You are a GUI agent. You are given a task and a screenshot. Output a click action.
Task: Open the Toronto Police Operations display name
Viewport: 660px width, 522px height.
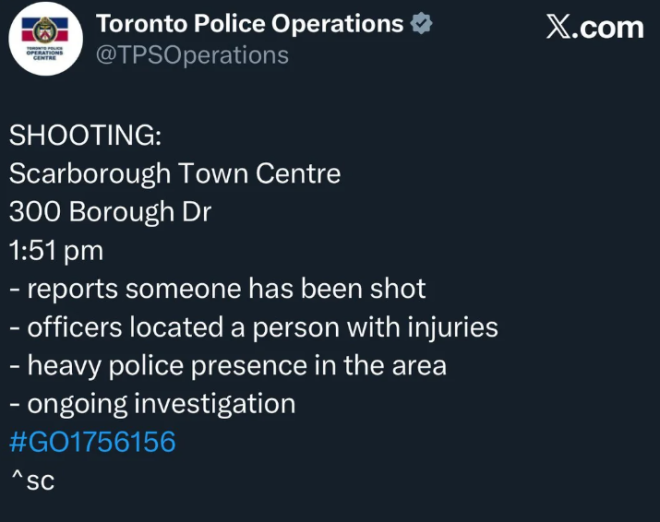pos(250,24)
